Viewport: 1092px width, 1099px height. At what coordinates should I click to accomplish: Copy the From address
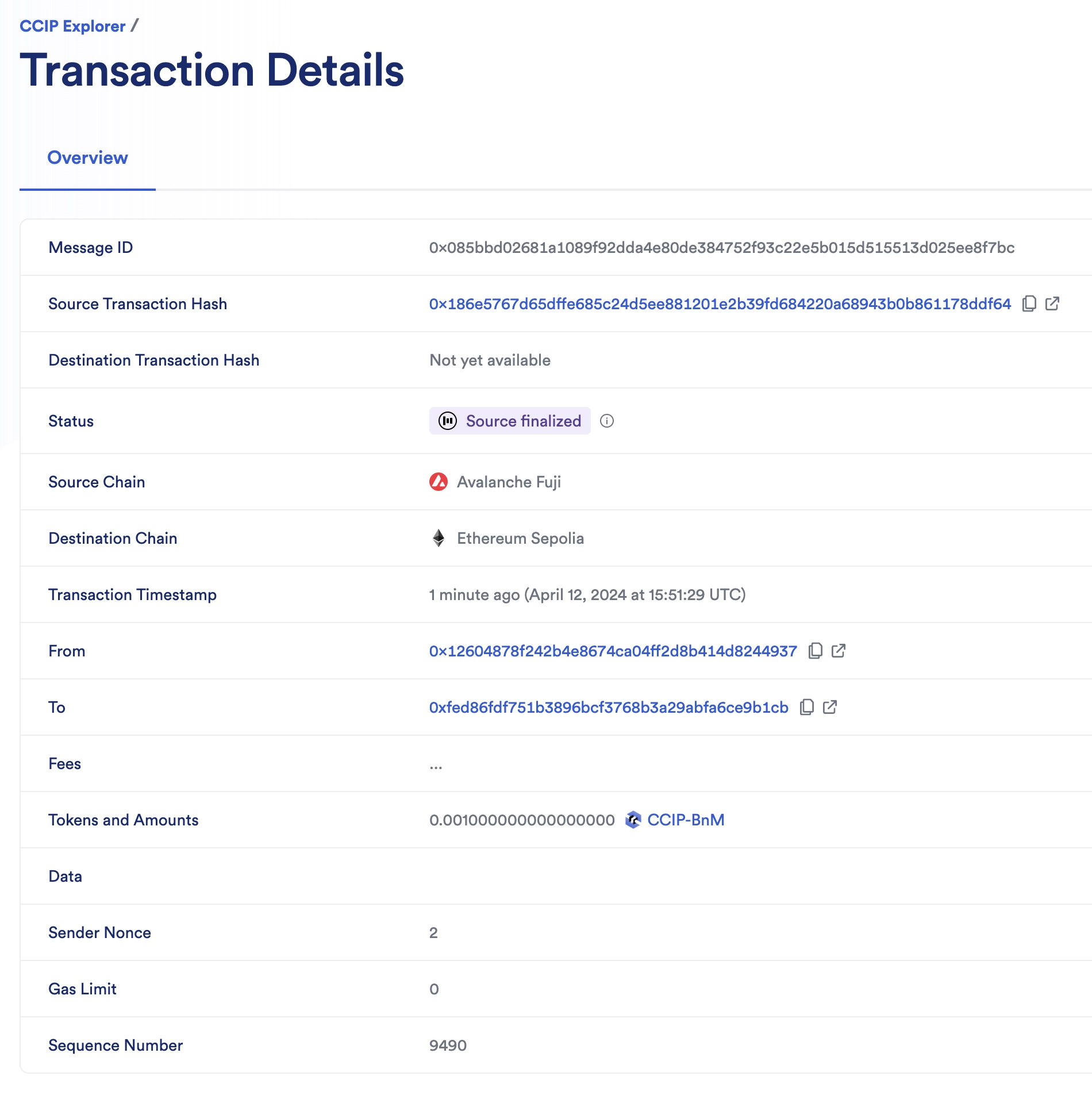[815, 651]
